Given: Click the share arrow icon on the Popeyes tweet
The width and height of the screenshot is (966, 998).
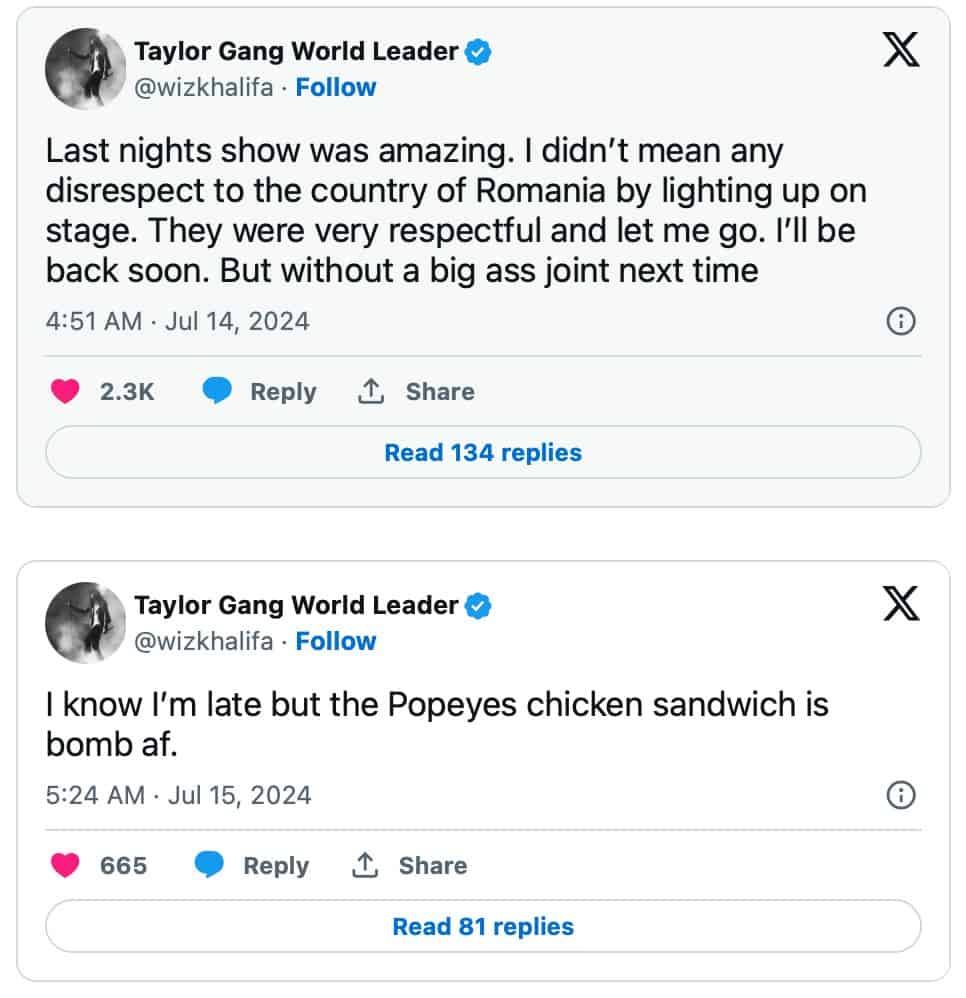Looking at the screenshot, I should point(364,866).
